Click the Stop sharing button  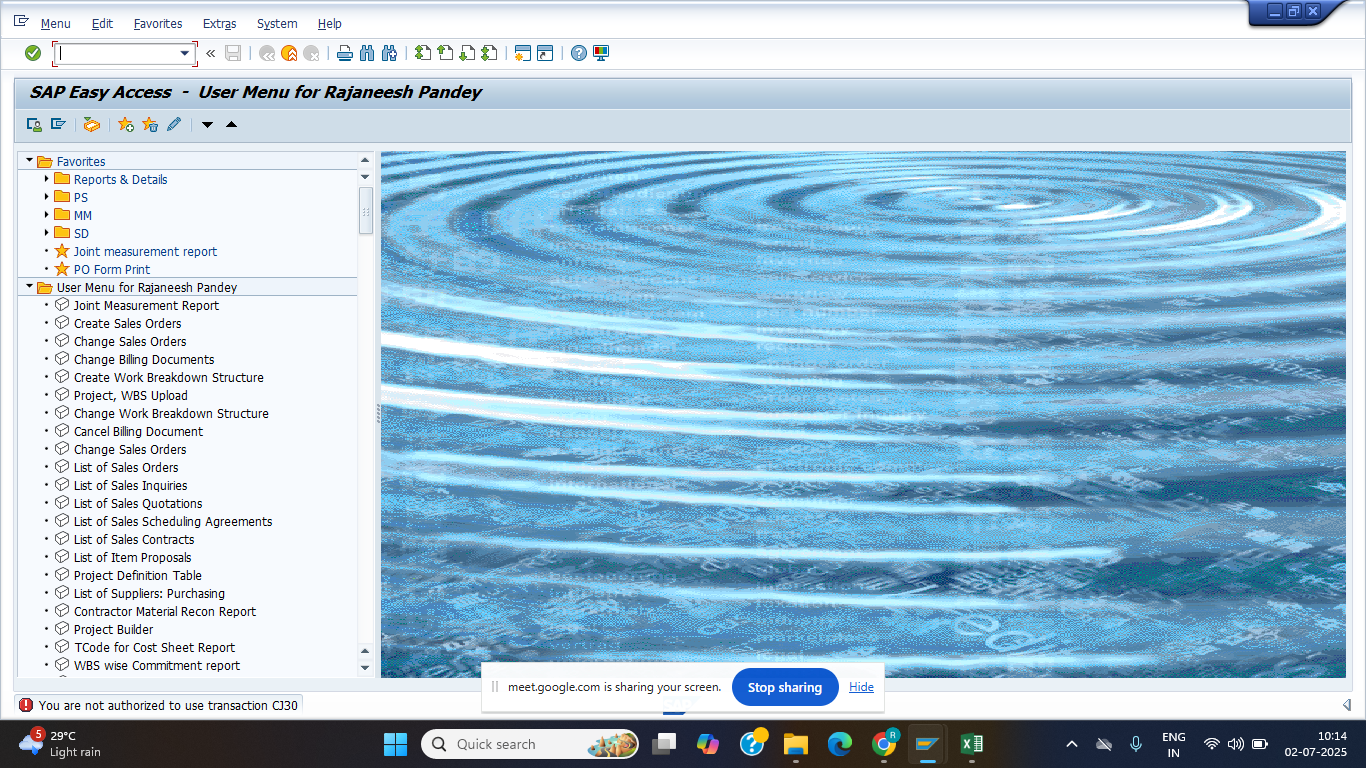tap(784, 687)
